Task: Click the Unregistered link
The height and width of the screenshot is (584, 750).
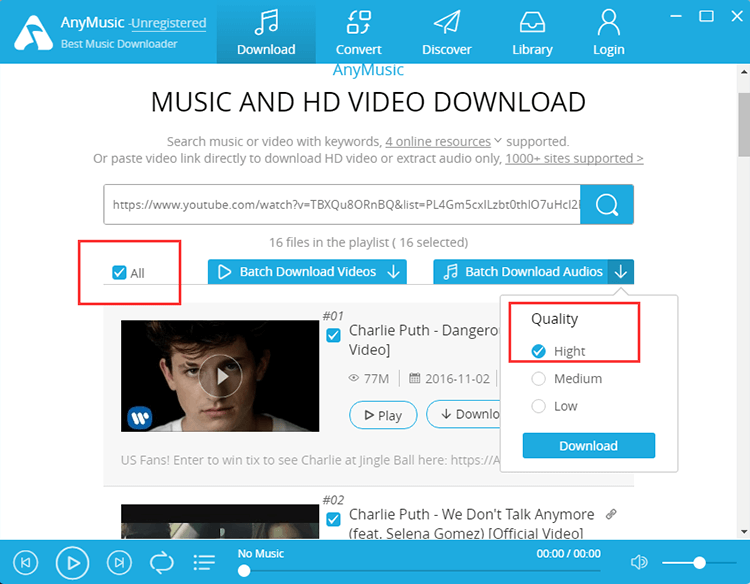Action: coord(169,23)
